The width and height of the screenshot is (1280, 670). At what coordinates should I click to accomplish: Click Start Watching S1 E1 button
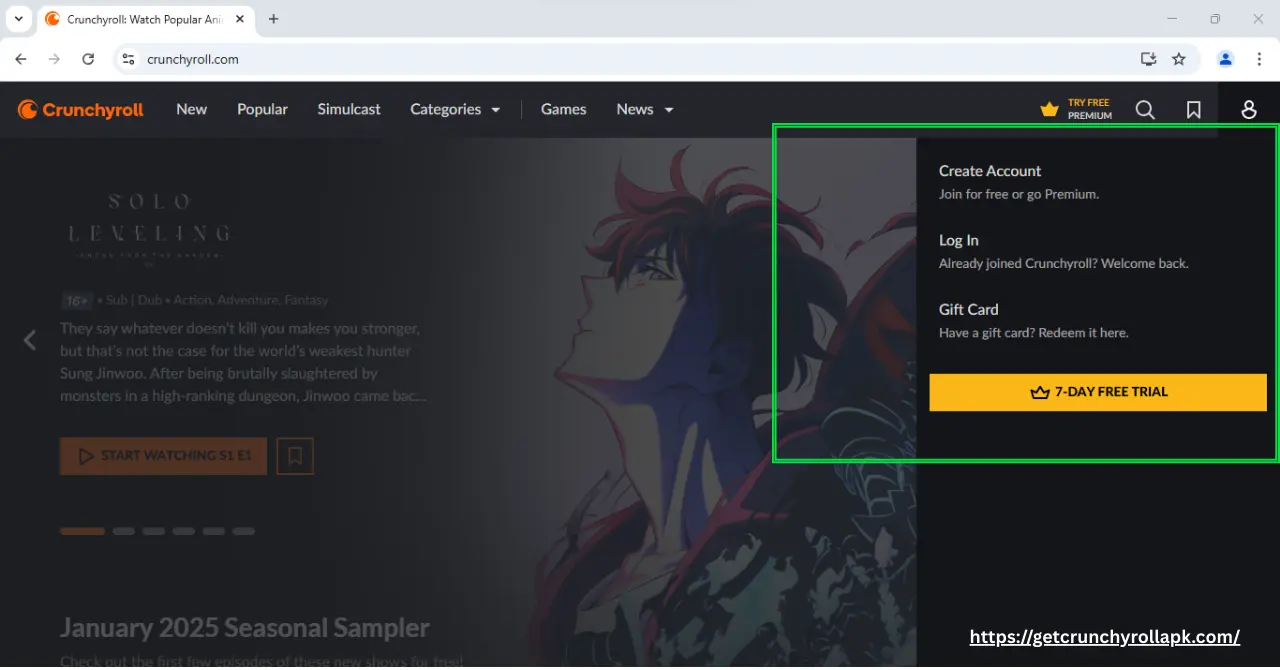click(x=163, y=456)
